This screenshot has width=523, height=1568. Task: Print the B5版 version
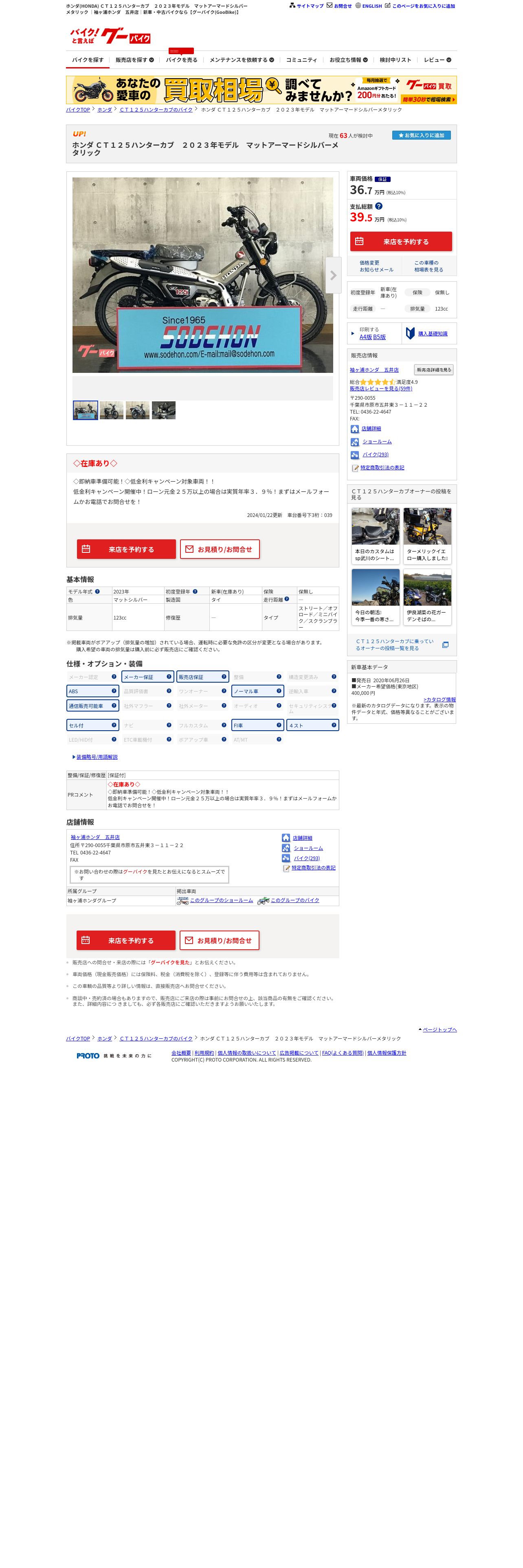point(379,337)
